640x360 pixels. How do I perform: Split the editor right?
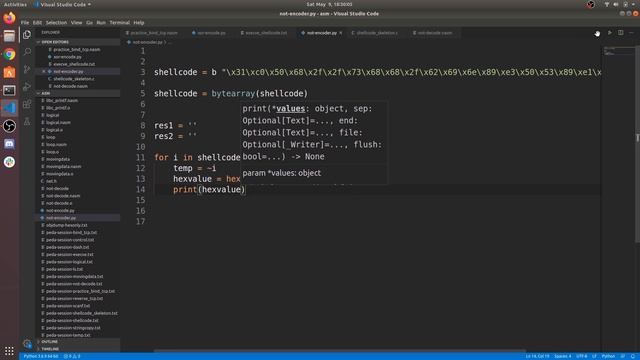(620, 33)
